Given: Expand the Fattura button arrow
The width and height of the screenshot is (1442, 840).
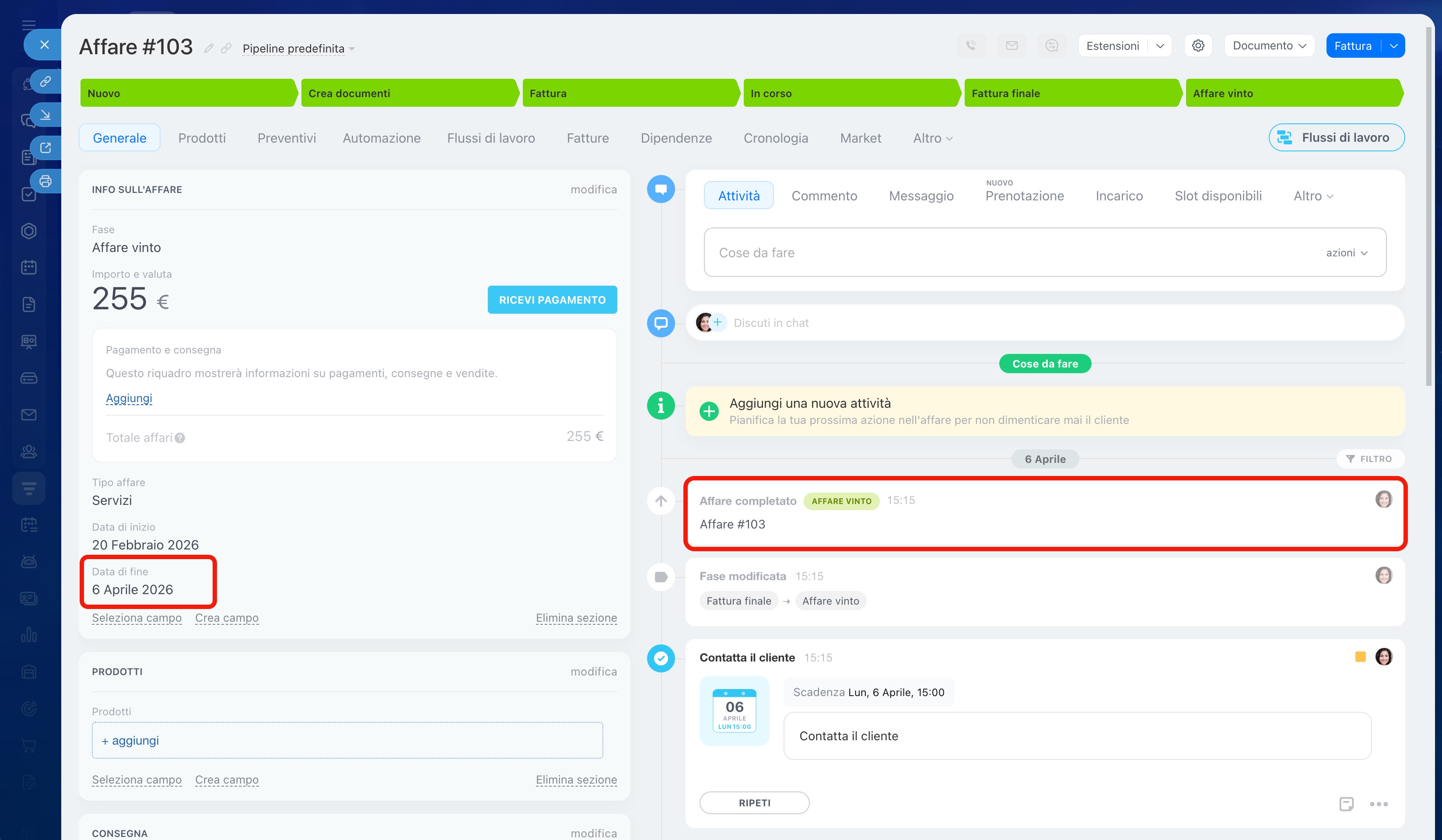Looking at the screenshot, I should tap(1393, 46).
